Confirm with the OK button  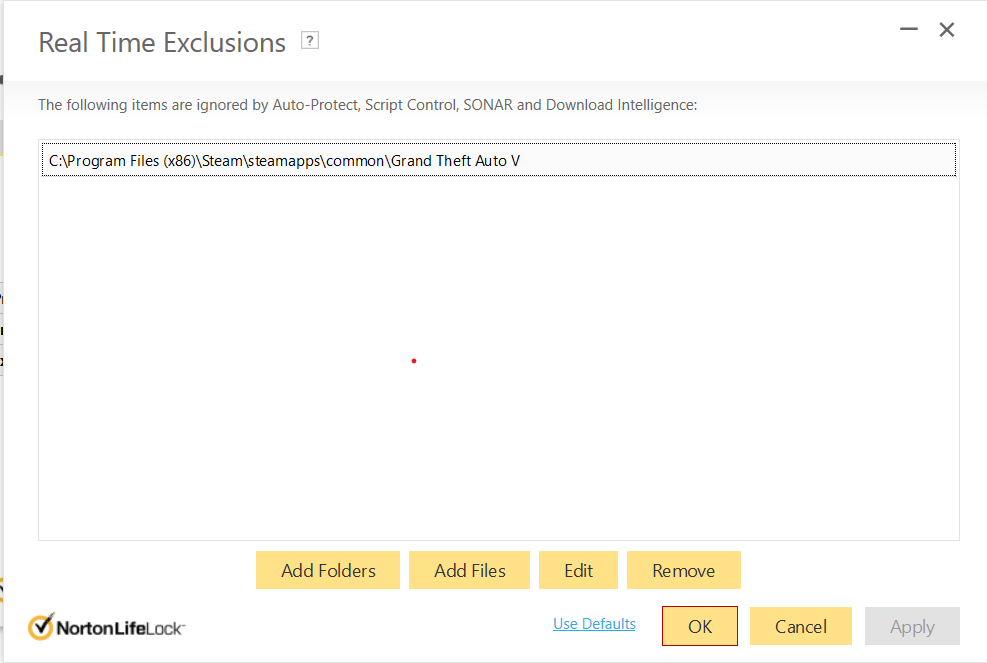pos(700,626)
